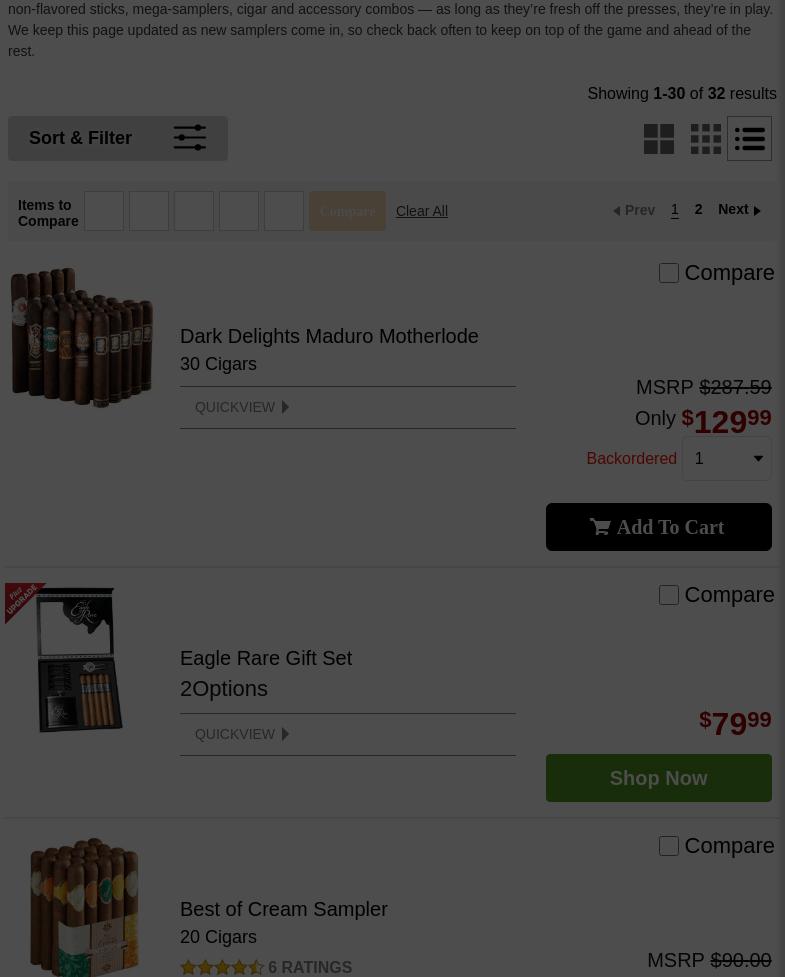Switch to large two-column grid view
This screenshot has height=977, width=785.
tap(659, 138)
